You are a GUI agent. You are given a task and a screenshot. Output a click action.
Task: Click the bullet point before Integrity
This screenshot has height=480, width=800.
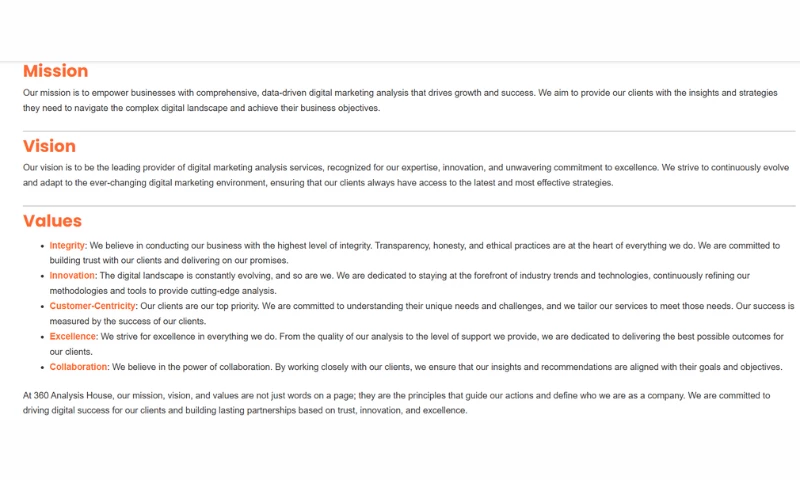43,245
